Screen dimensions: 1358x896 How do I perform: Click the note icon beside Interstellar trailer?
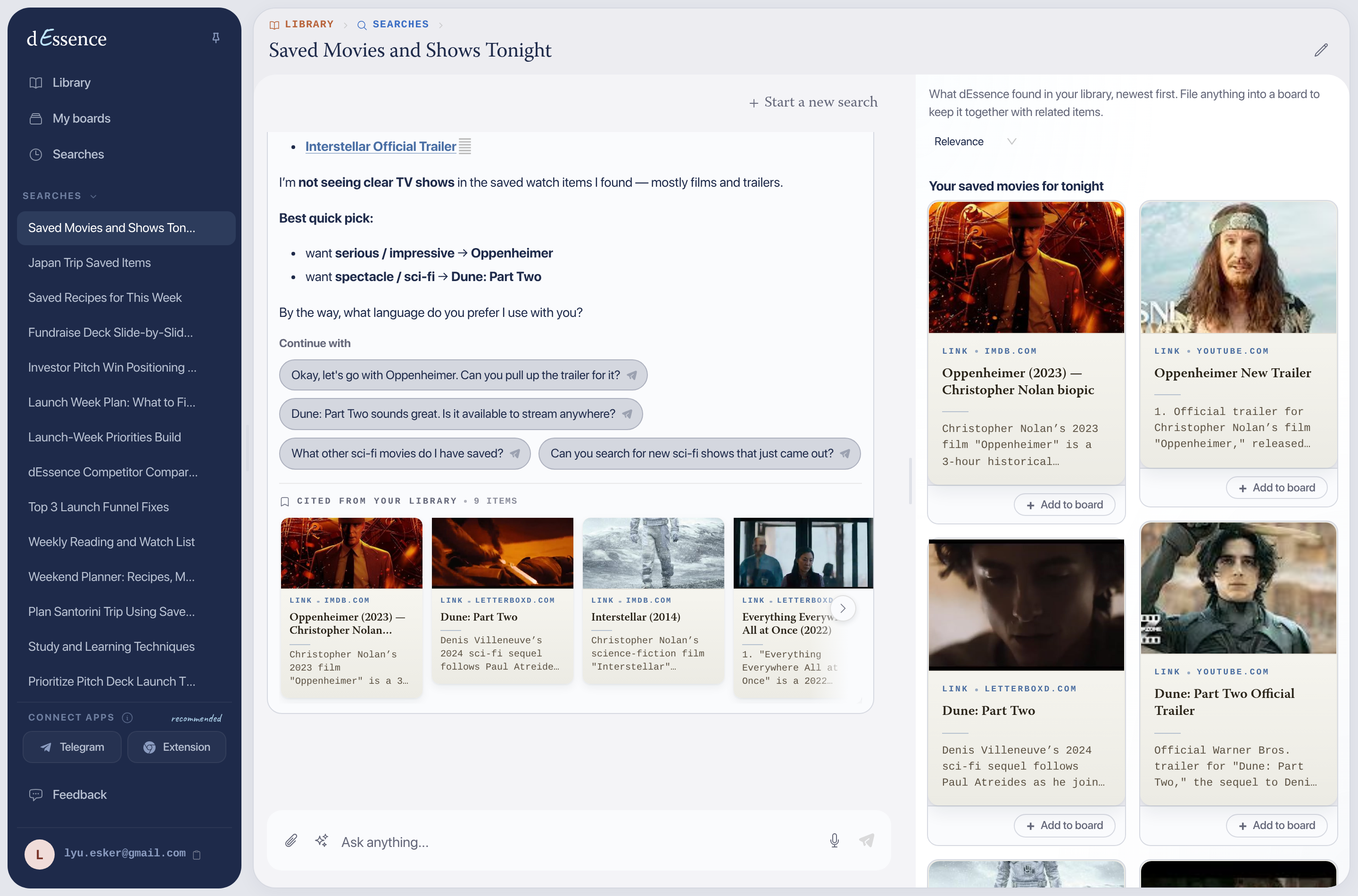tap(465, 146)
